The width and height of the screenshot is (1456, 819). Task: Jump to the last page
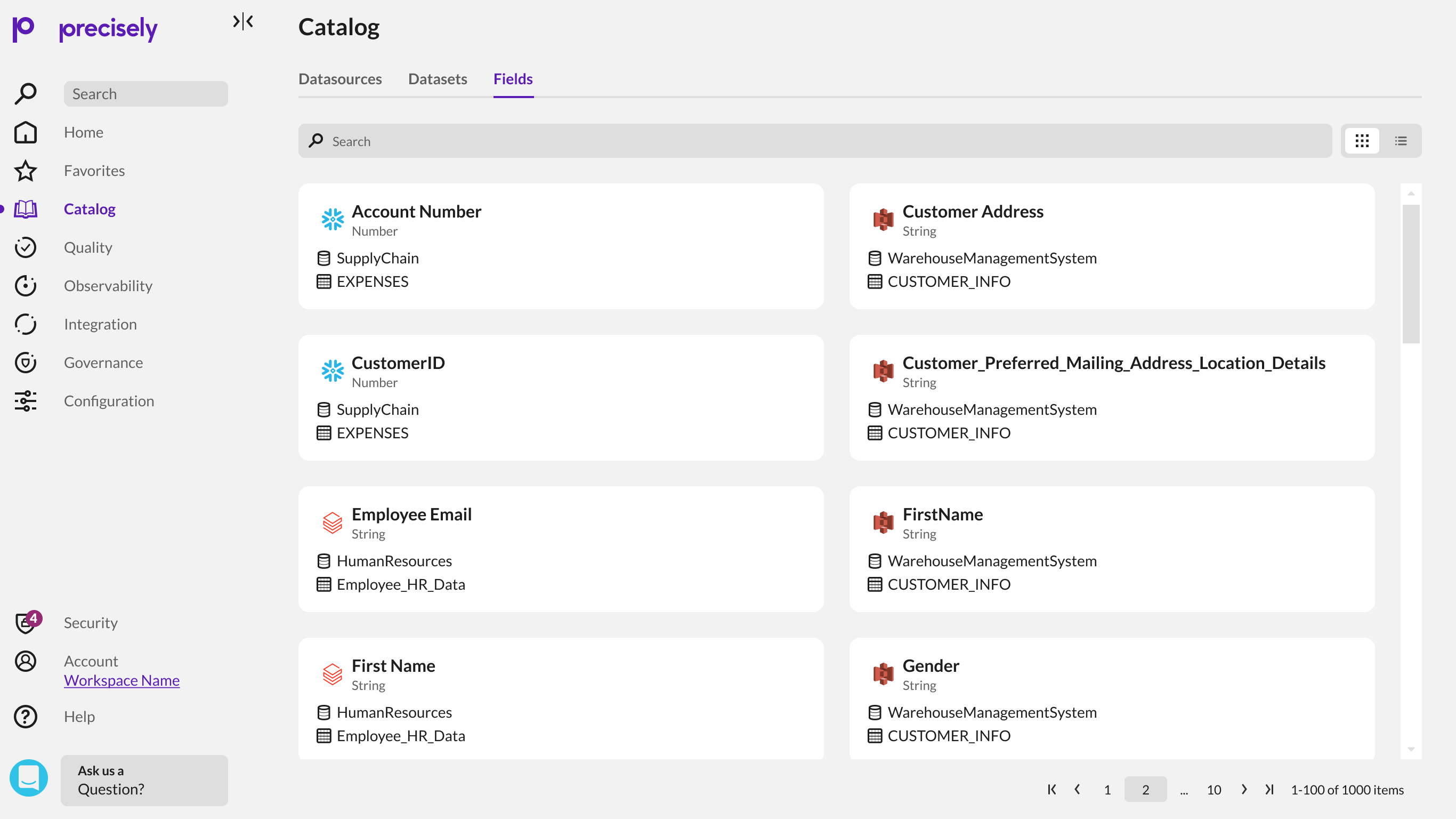coord(1269,790)
